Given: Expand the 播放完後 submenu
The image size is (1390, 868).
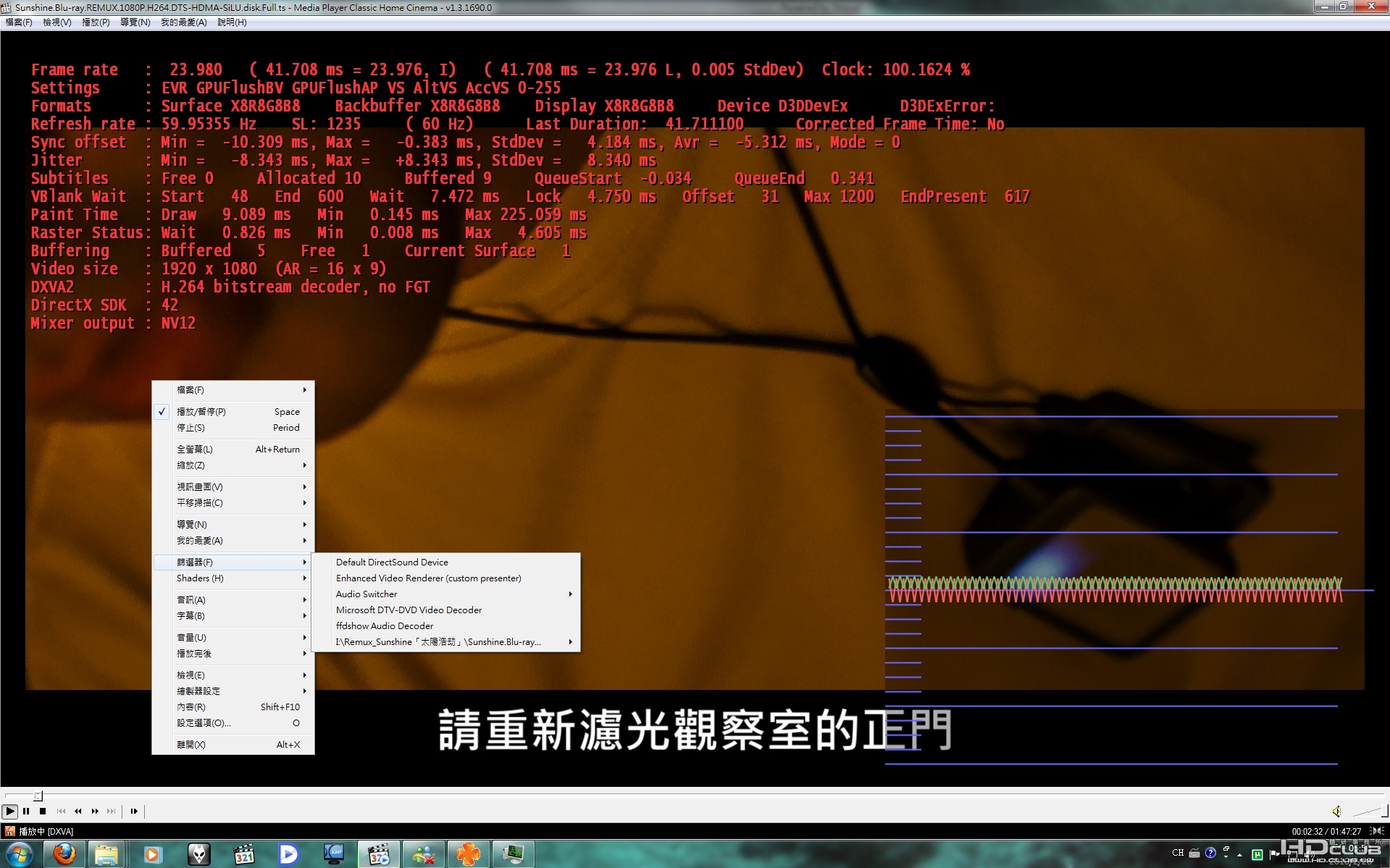Looking at the screenshot, I should 233,653.
